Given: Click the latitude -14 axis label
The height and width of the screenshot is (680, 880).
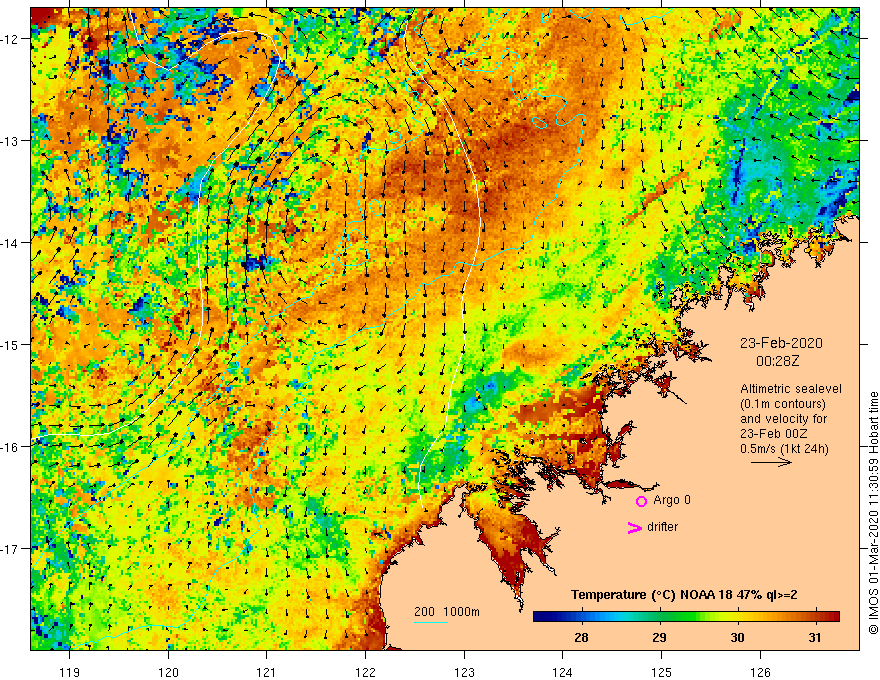Looking at the screenshot, I should pyautogui.click(x=10, y=243).
